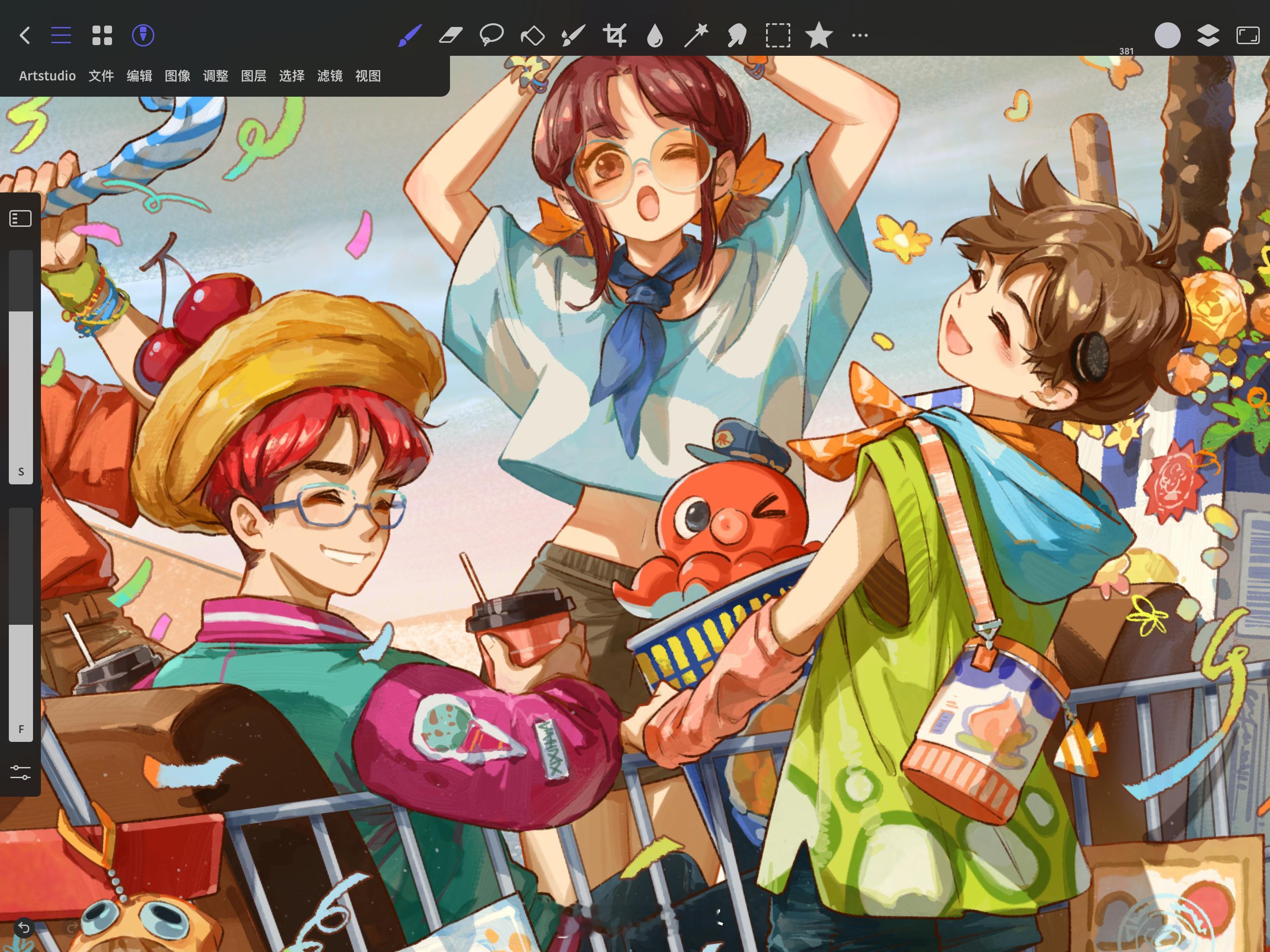Open the four-square grid gallery icon
The width and height of the screenshot is (1270, 952).
pos(102,36)
